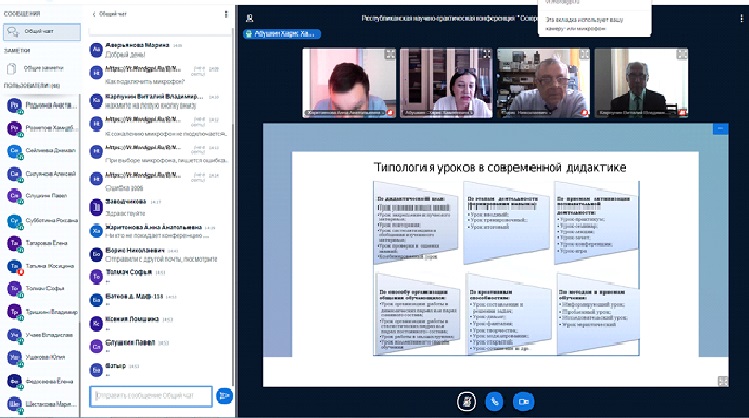The width and height of the screenshot is (749, 418).
Task: Toggle the user list panel icon
Action: pyautogui.click(x=249, y=17)
